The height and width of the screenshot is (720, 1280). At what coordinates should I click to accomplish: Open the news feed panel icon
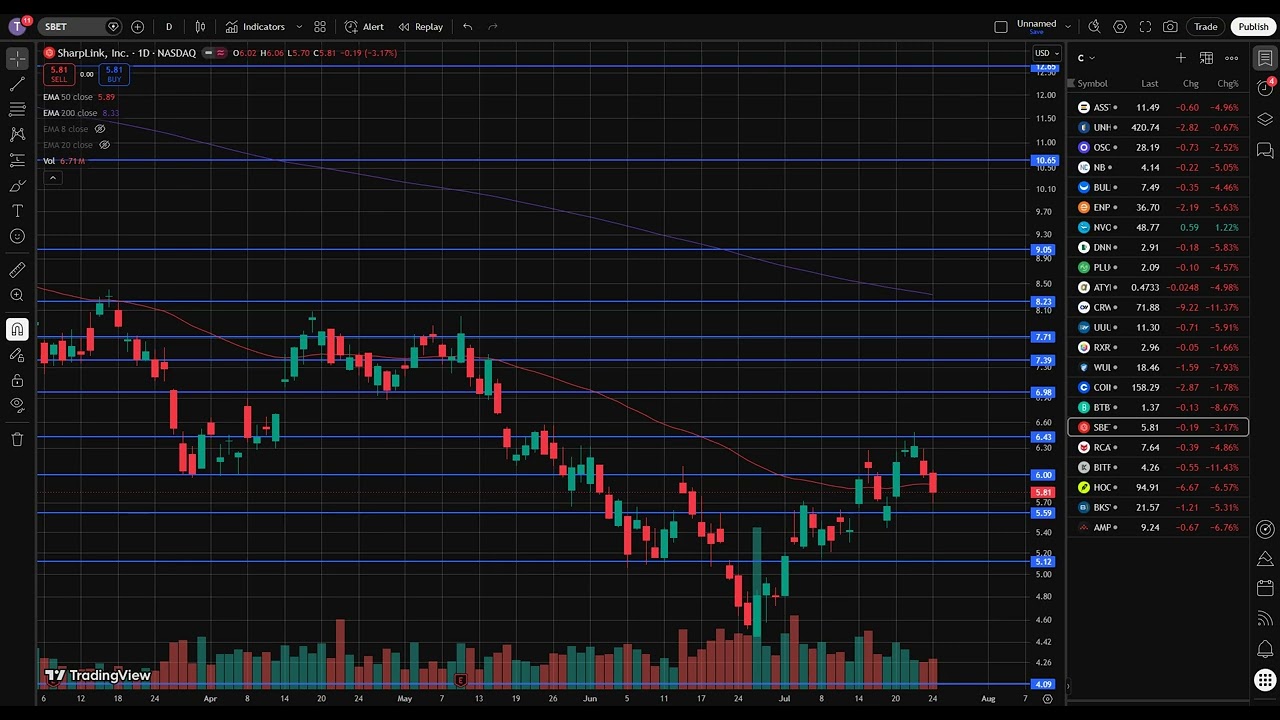pos(1265,619)
